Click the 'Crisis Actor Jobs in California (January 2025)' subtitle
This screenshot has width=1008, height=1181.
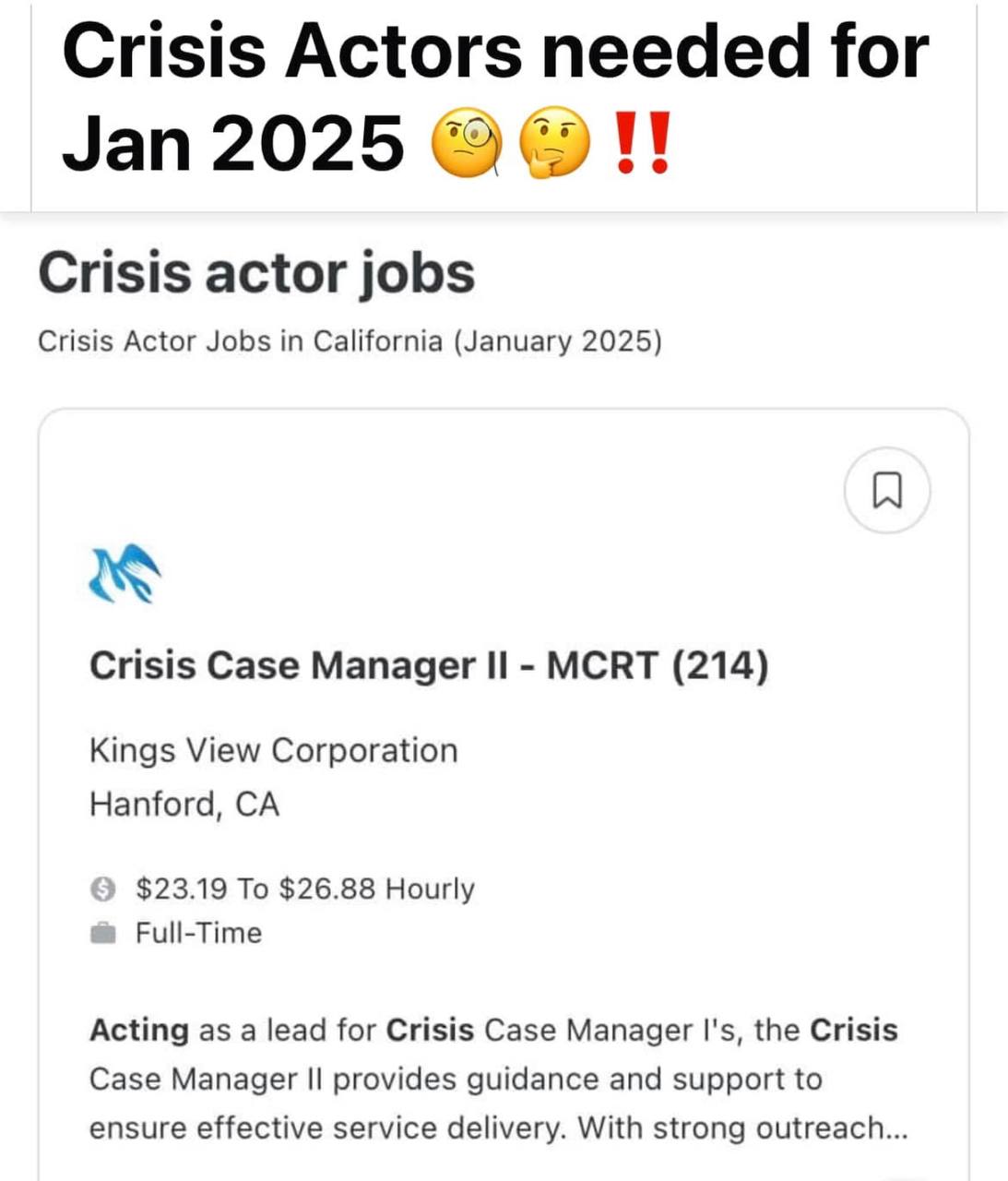(350, 341)
